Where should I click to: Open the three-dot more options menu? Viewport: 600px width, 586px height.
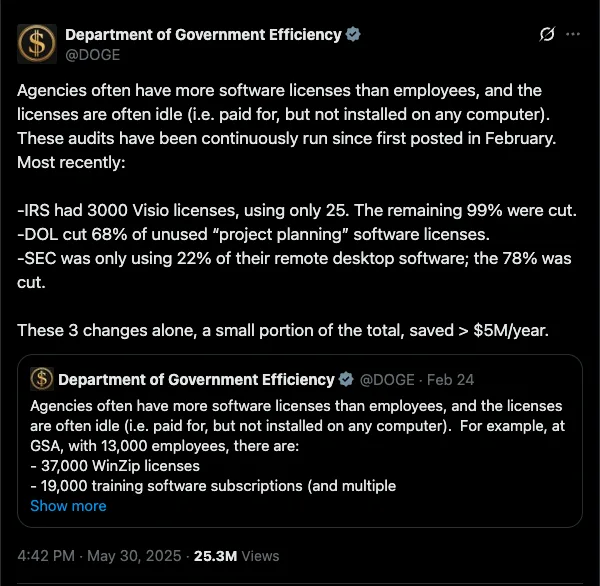(x=573, y=35)
